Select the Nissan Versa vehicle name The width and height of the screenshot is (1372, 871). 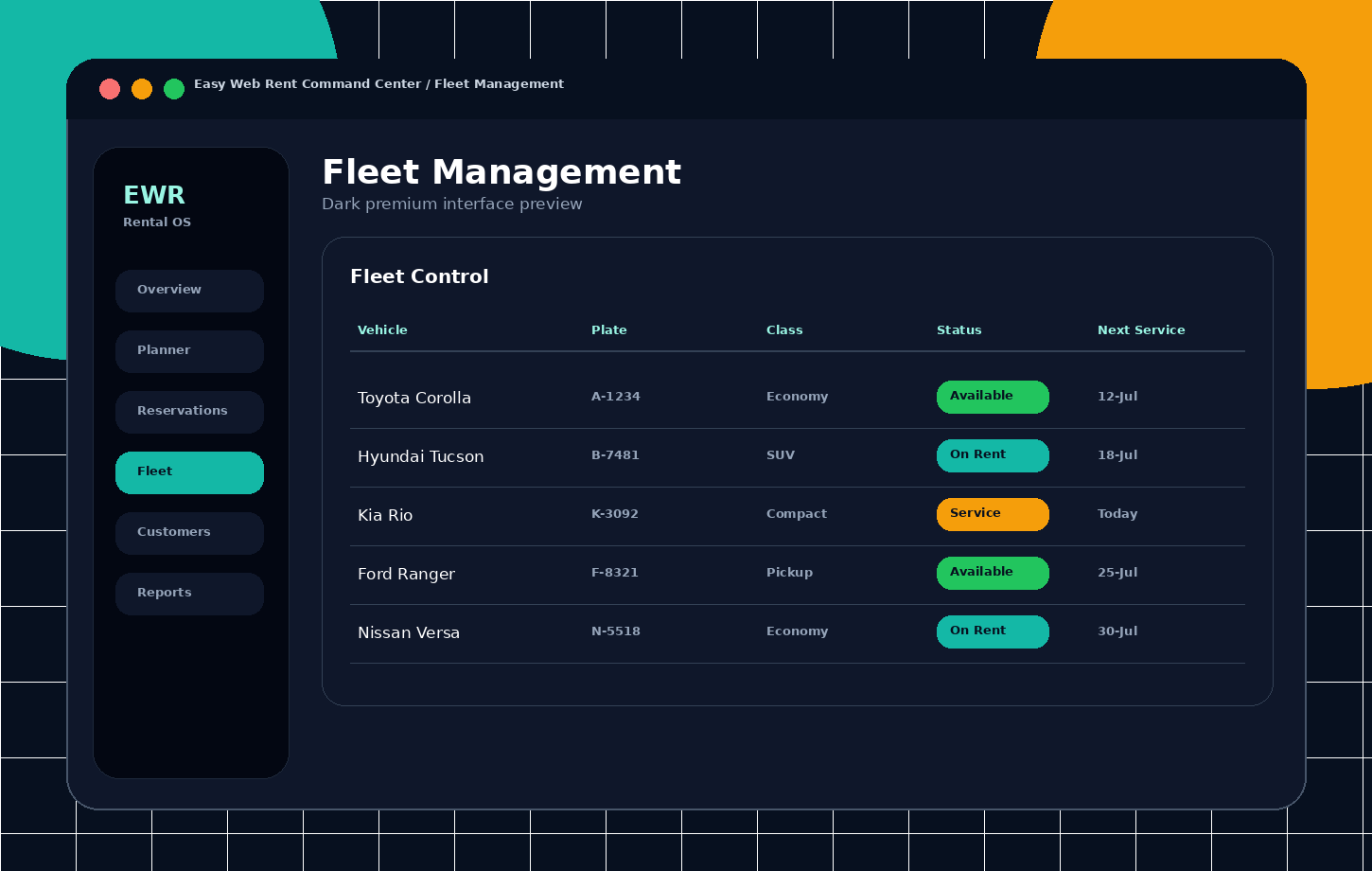409,633
